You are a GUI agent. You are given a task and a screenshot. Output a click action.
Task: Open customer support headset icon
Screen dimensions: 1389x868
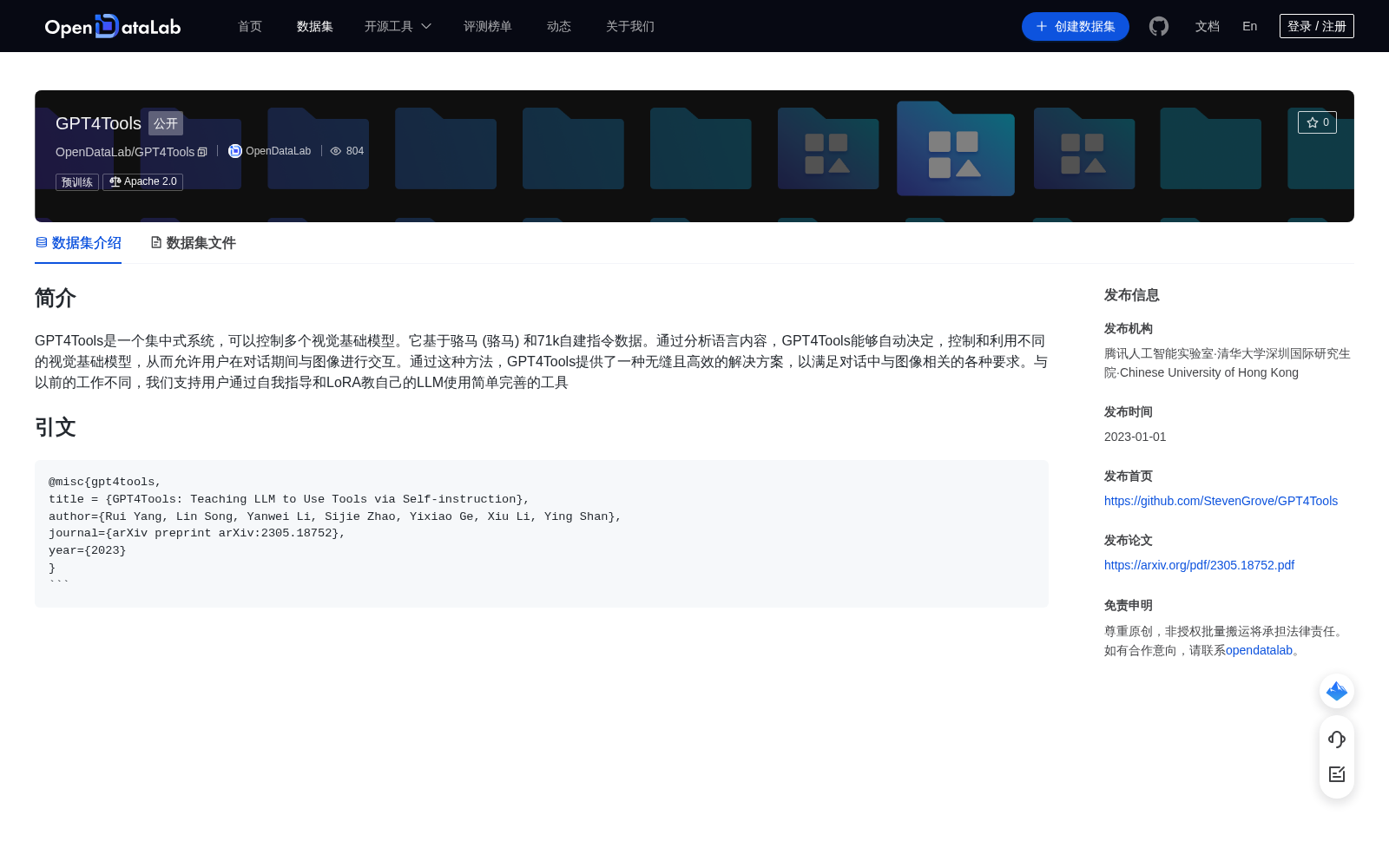click(x=1337, y=739)
